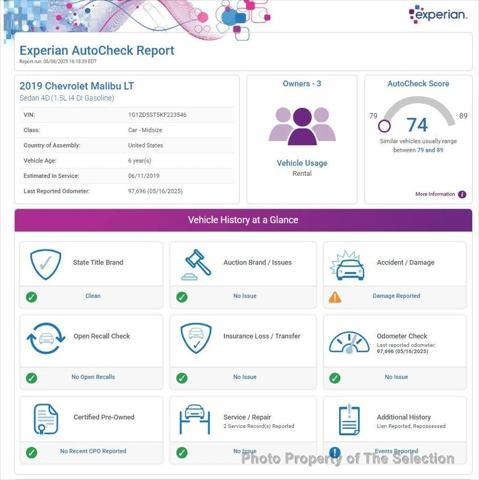
Task: Click the Certified Pre-Owned certificate icon
Action: pyautogui.click(x=46, y=419)
